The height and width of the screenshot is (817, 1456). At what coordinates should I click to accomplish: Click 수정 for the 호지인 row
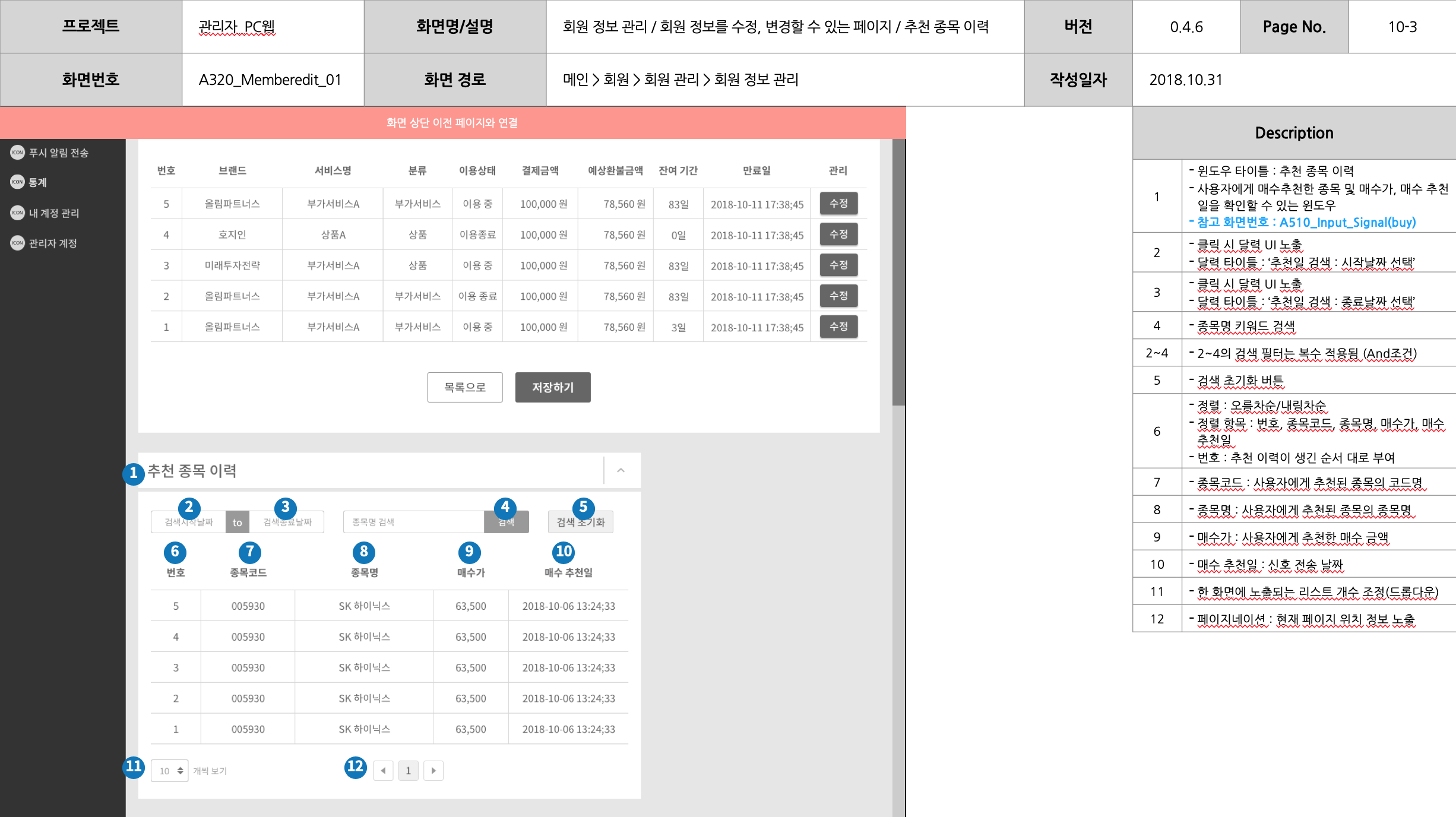pos(838,235)
